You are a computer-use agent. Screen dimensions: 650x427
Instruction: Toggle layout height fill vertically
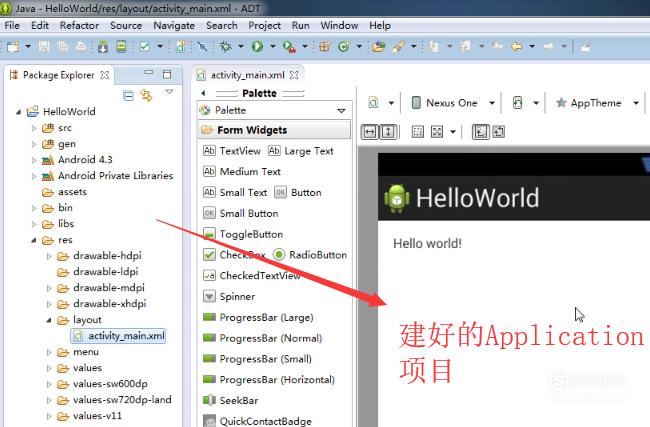pyautogui.click(x=388, y=132)
